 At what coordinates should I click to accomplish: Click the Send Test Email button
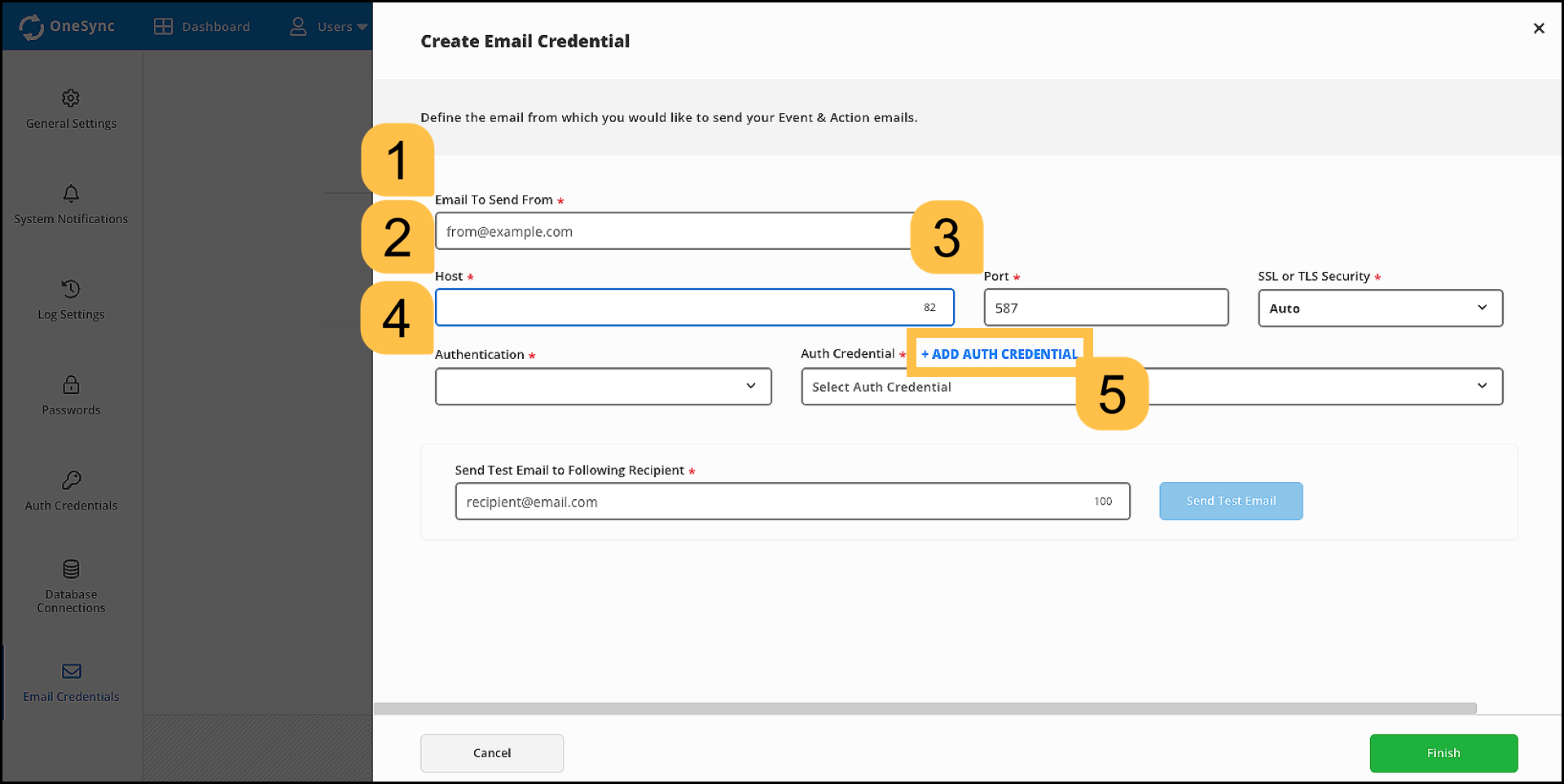tap(1230, 501)
